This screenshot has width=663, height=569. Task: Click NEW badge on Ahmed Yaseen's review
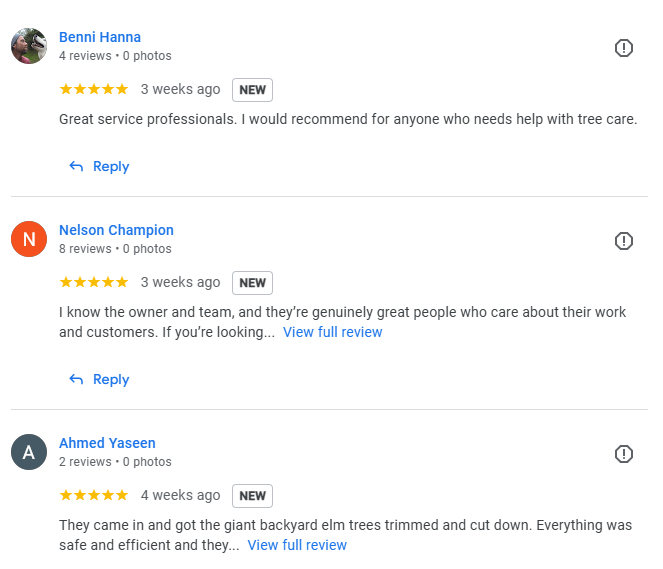[x=253, y=496]
